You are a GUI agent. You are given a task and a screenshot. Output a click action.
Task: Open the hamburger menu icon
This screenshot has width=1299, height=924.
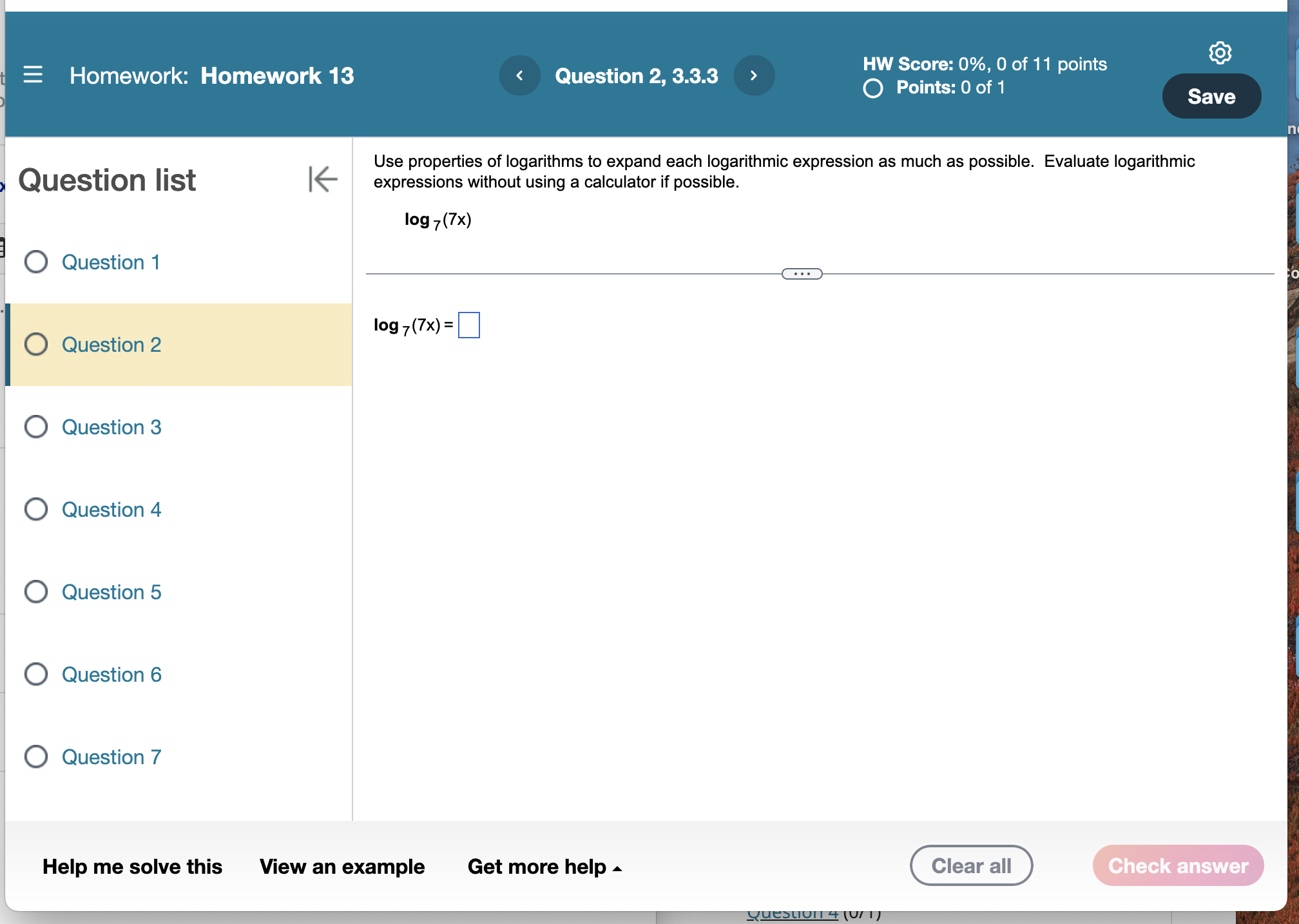coord(33,75)
